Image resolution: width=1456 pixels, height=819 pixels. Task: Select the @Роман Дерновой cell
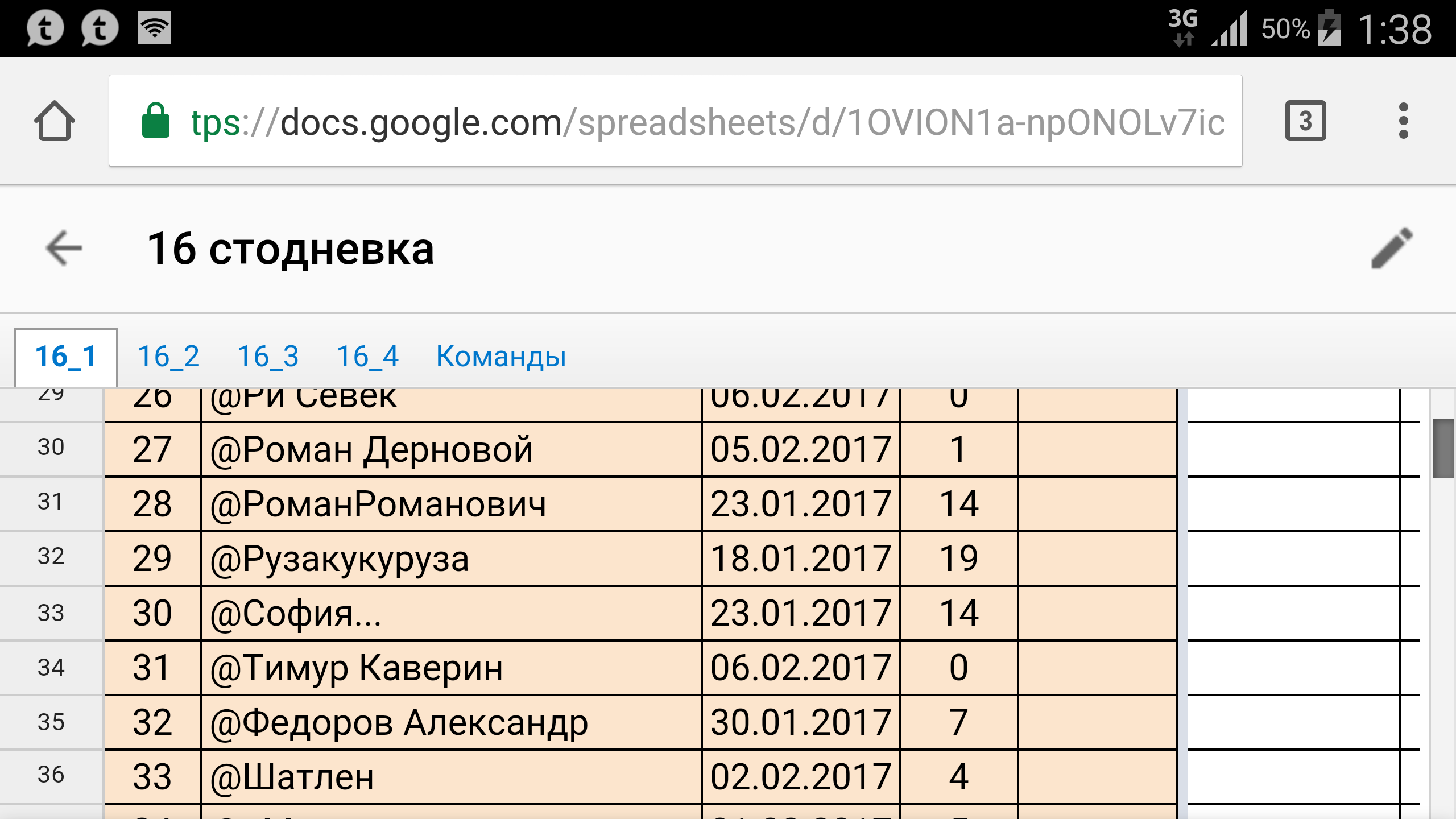click(452, 449)
